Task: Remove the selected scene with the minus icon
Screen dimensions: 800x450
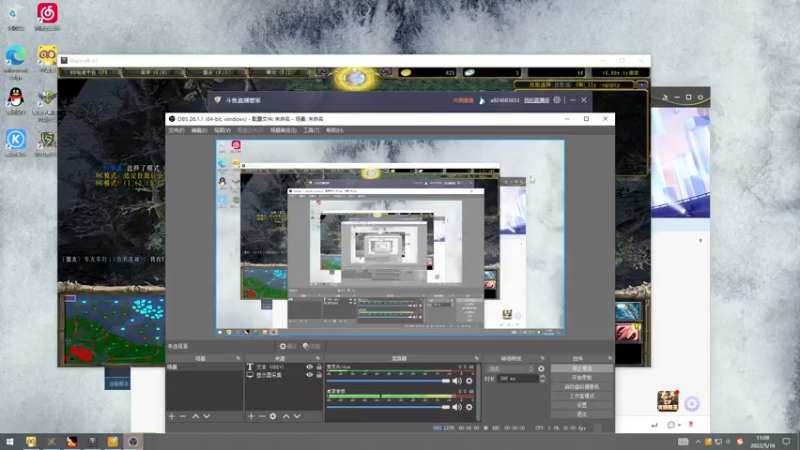Action: coord(182,416)
